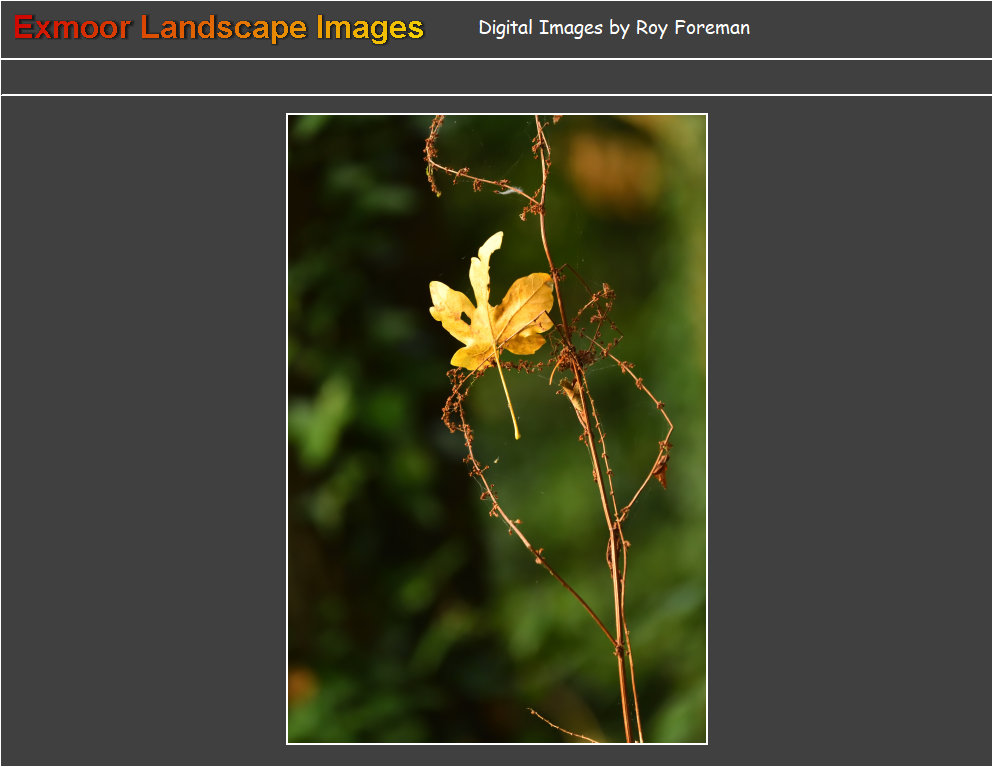Click the word 'Exmoor' in the heading
Screen dimensions: 993x767
pyautogui.click(x=72, y=28)
